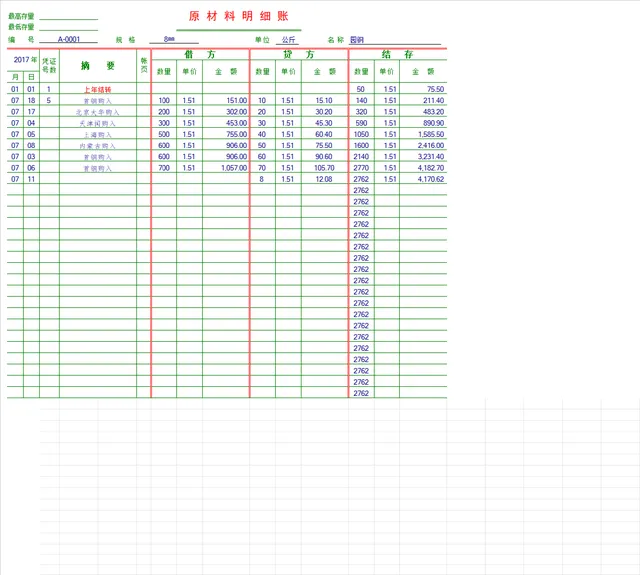Click the 1,057.00 debit amount cell
The image size is (640, 575).
point(226,168)
